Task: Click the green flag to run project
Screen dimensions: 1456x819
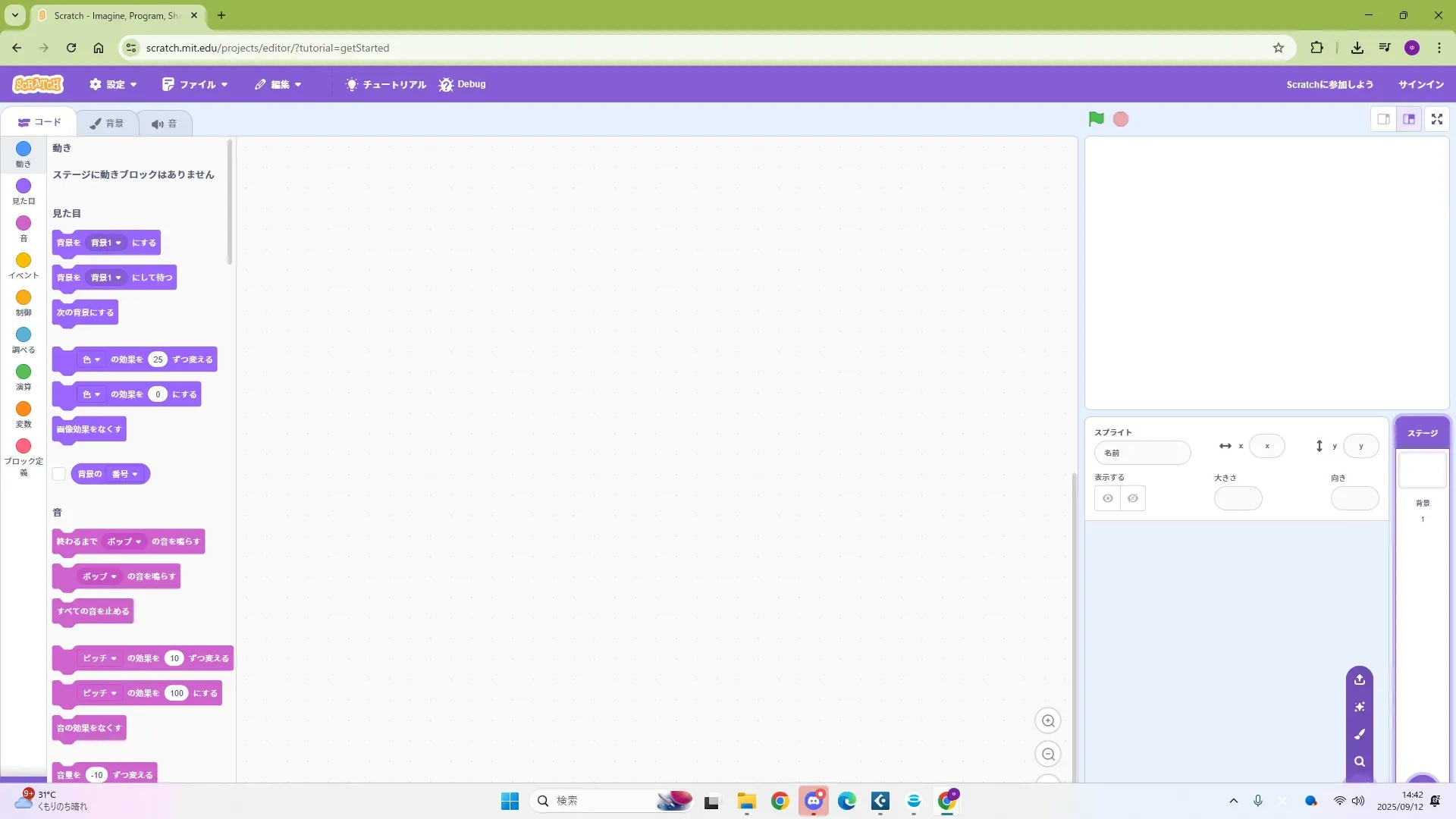Action: click(1096, 119)
